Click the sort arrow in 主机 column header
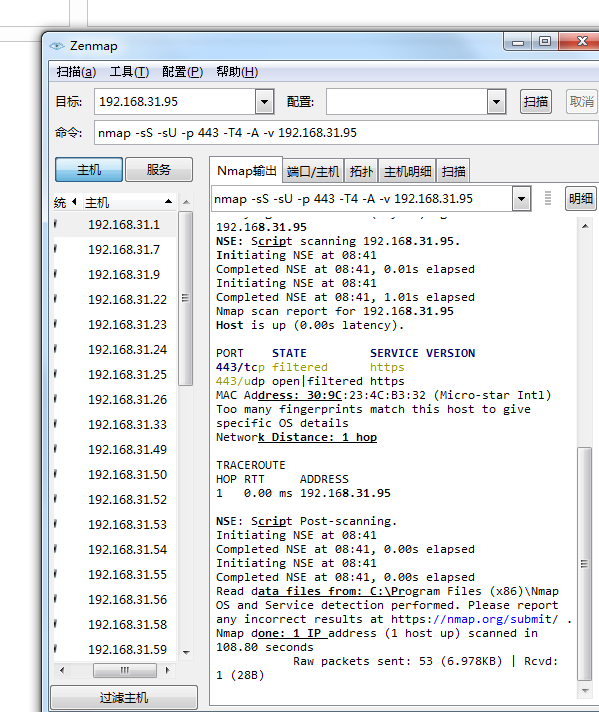Image resolution: width=599 pixels, height=712 pixels. [x=168, y=201]
